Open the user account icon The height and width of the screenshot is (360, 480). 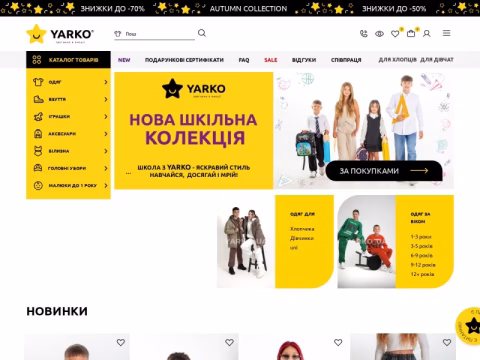coord(427,34)
